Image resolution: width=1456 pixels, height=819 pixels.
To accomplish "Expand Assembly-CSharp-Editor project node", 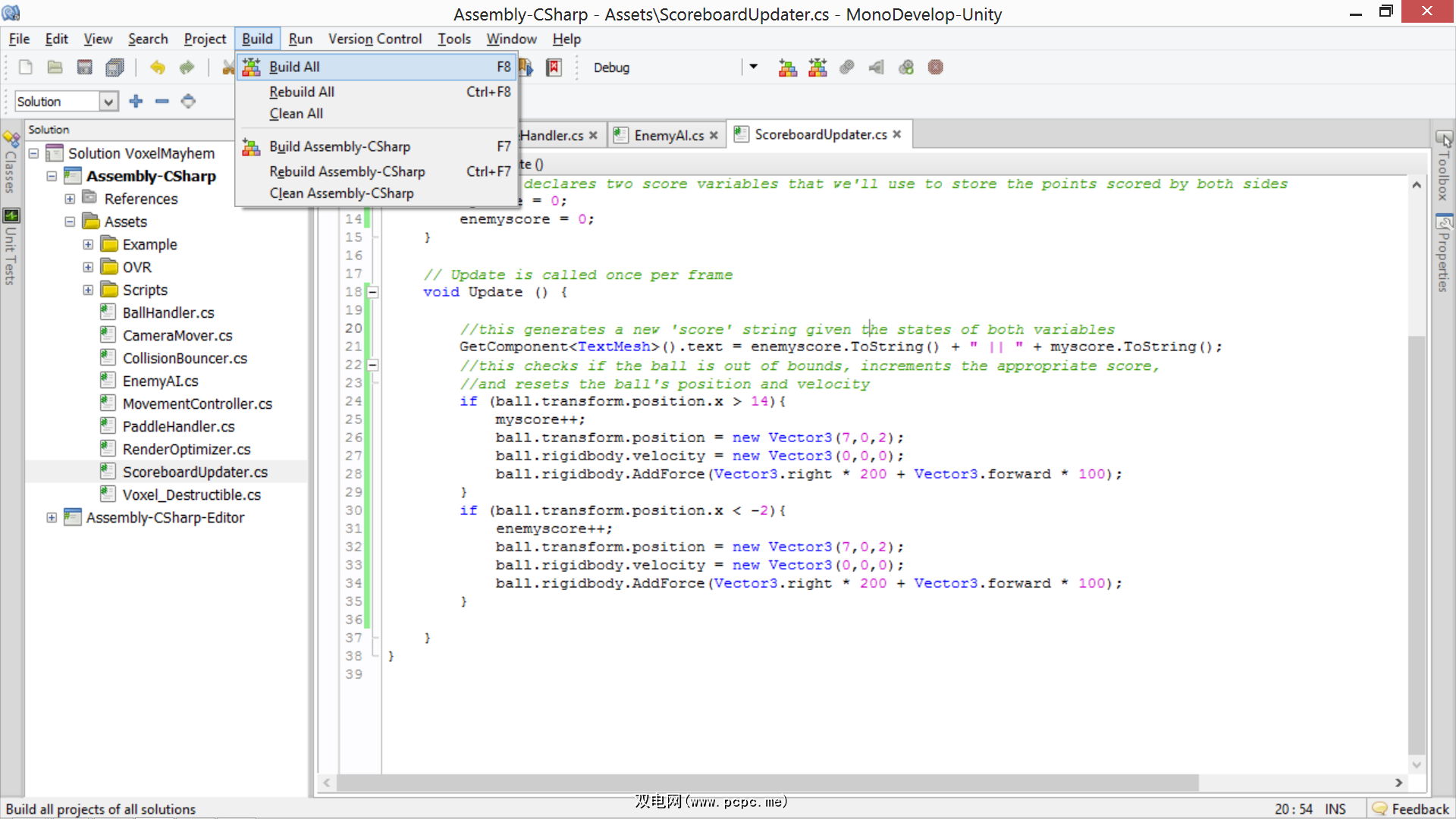I will 52,517.
